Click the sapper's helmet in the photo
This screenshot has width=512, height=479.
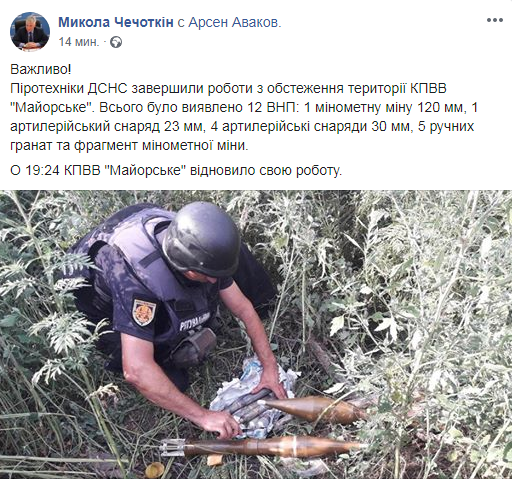click(x=202, y=239)
